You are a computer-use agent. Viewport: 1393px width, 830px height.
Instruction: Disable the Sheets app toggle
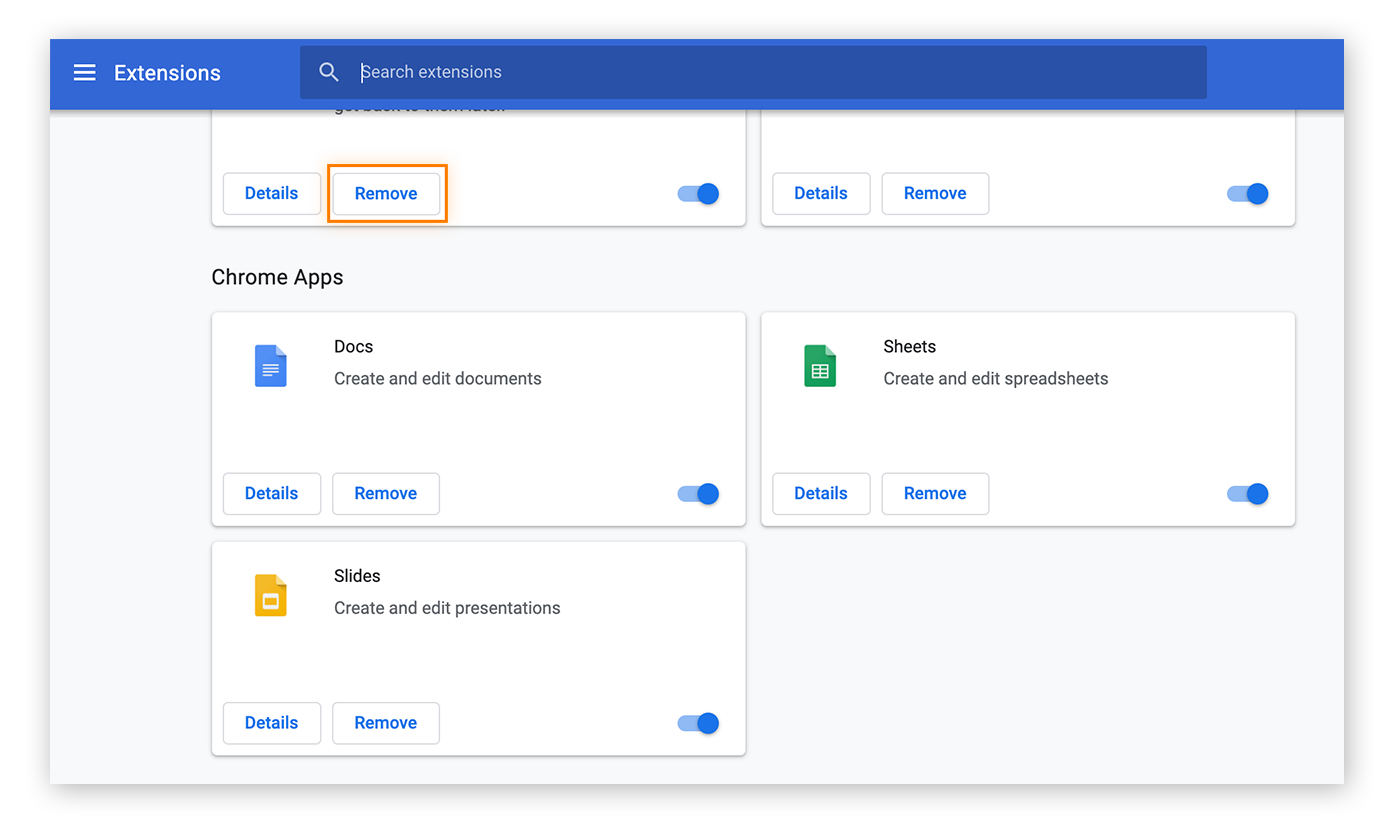(x=1247, y=494)
